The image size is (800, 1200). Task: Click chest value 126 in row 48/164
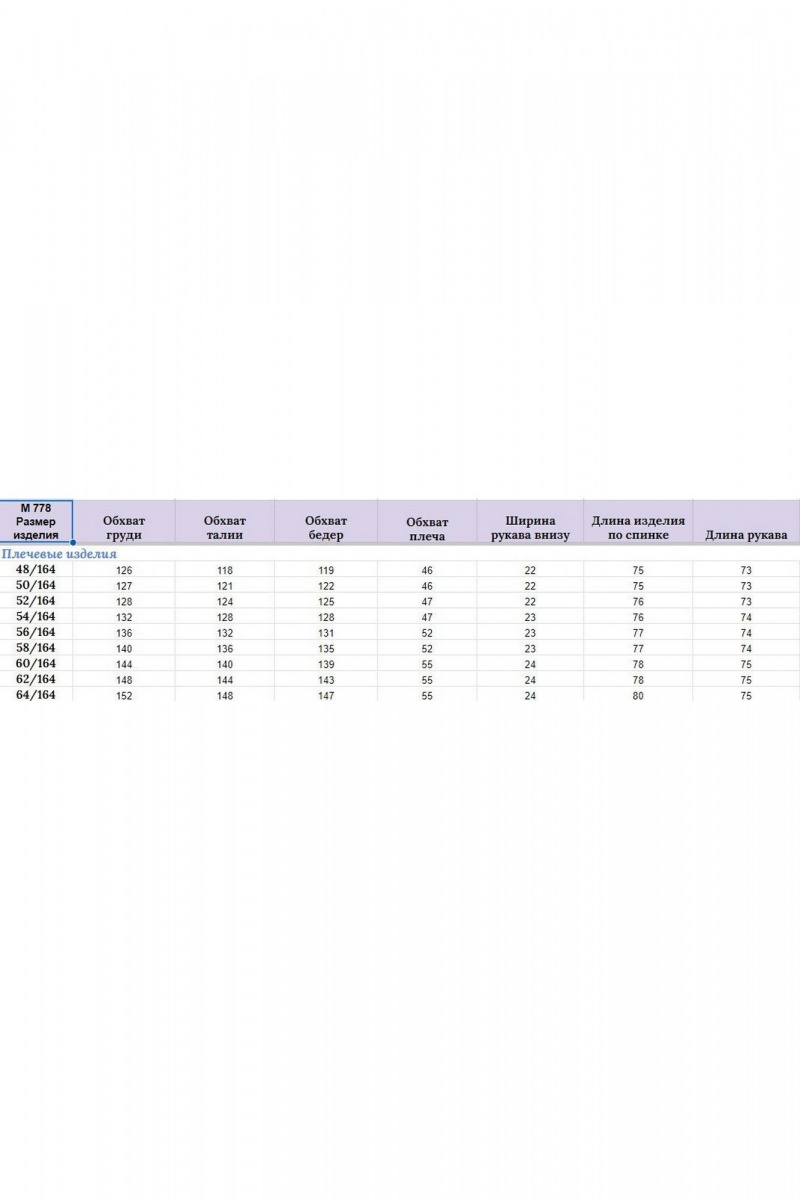124,570
